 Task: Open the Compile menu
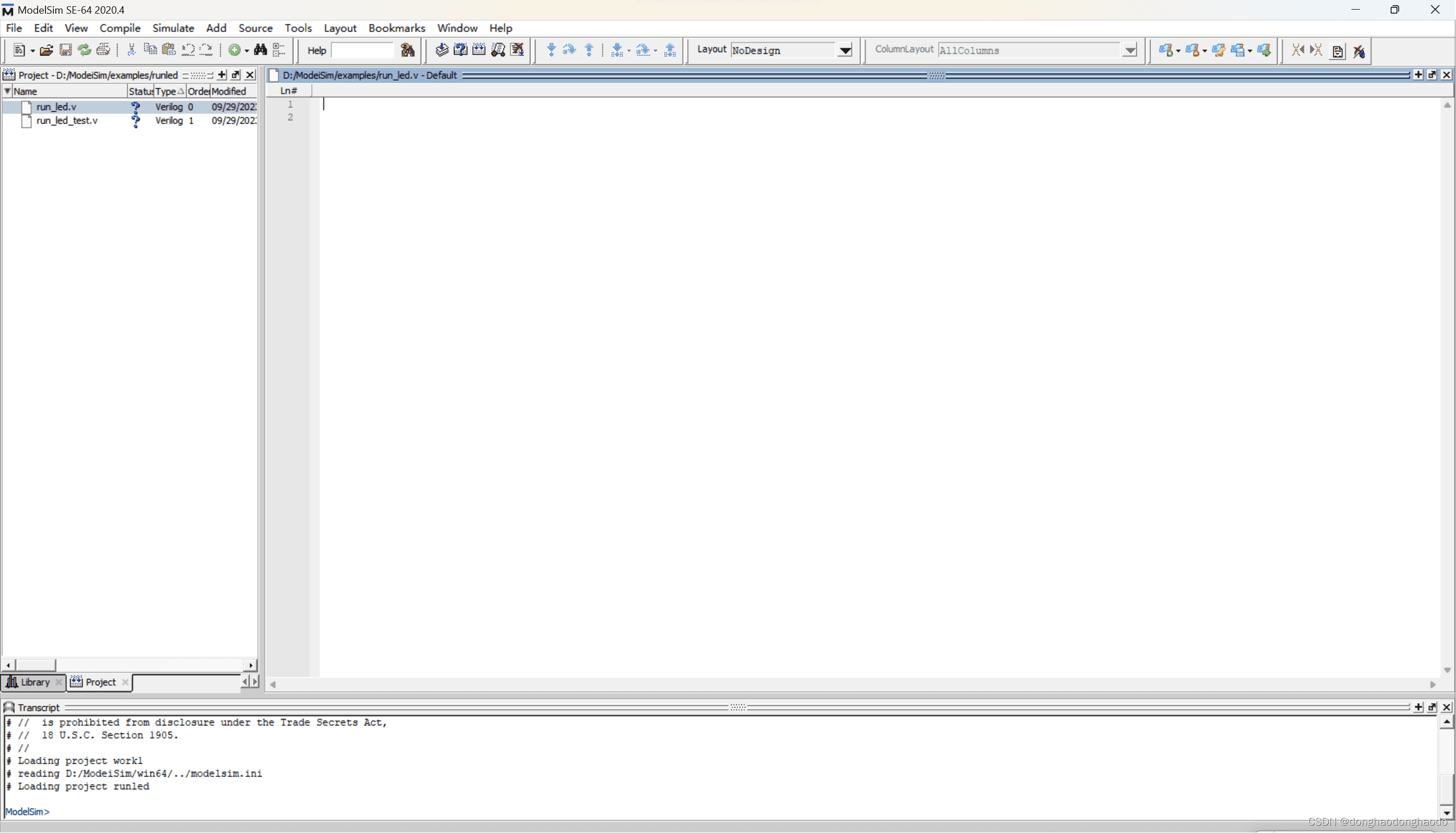(x=119, y=28)
